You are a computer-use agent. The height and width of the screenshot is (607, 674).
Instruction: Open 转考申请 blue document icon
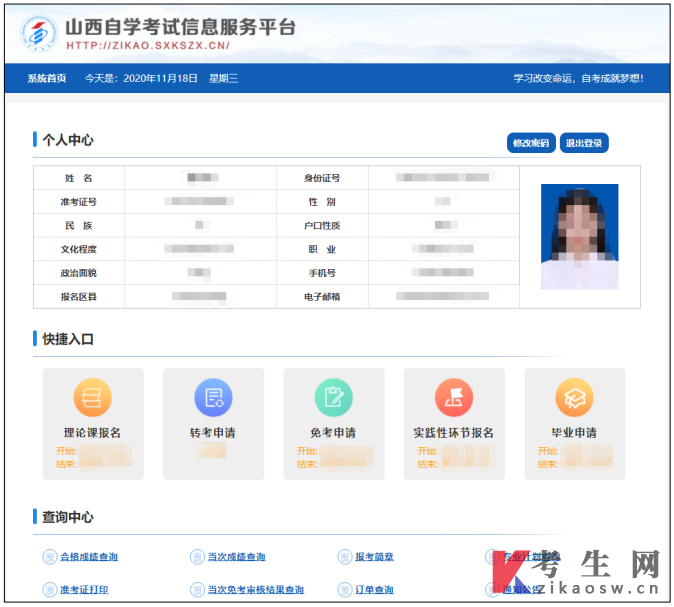click(213, 398)
